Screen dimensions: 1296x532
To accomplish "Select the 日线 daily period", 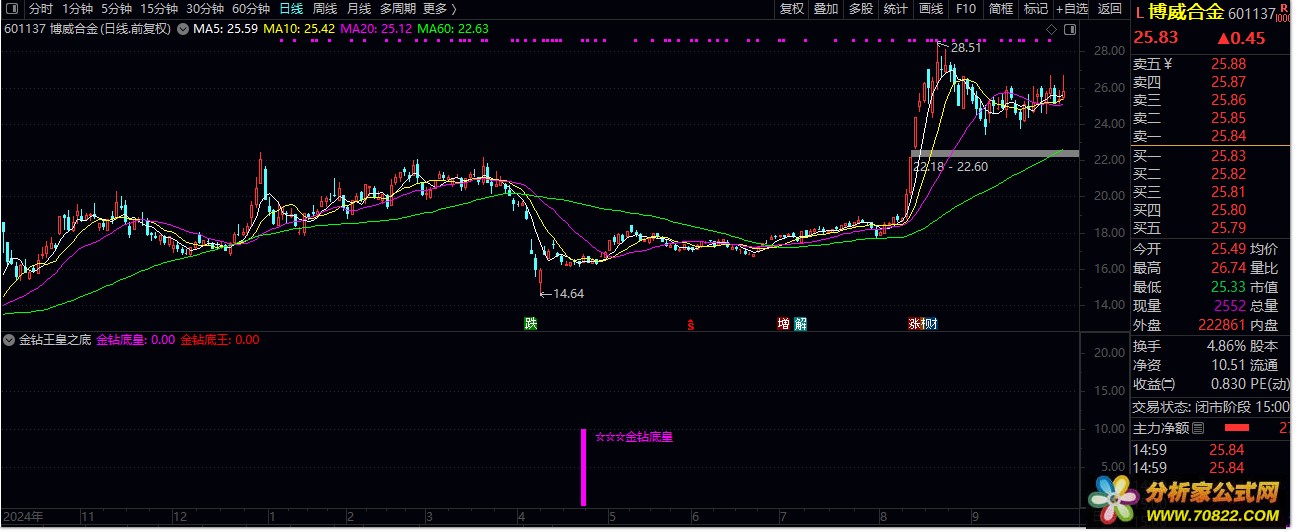I will click(291, 8).
